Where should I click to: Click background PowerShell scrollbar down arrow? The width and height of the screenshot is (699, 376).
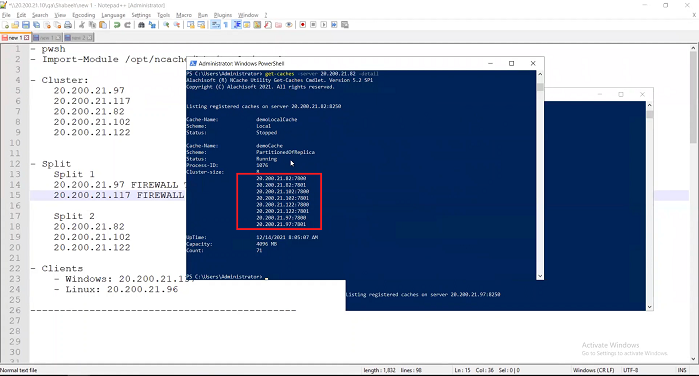(650, 307)
